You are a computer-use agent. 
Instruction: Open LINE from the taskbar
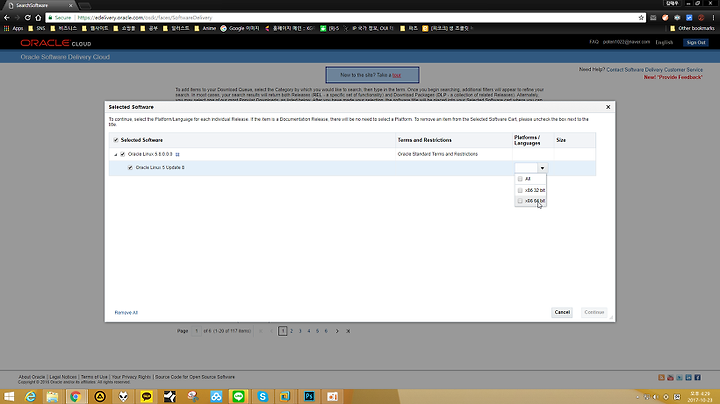click(x=238, y=397)
